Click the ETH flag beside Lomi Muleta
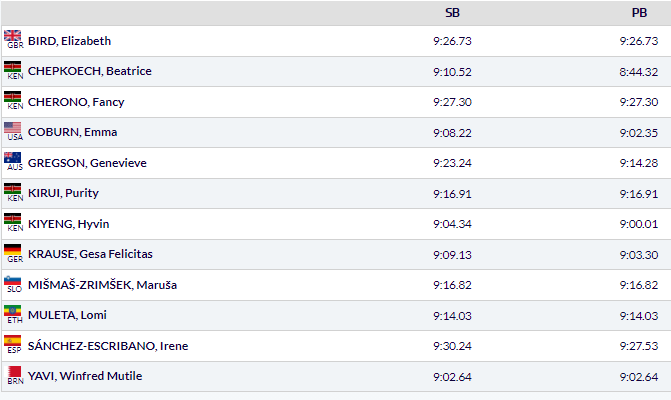This screenshot has width=671, height=400. point(13,312)
